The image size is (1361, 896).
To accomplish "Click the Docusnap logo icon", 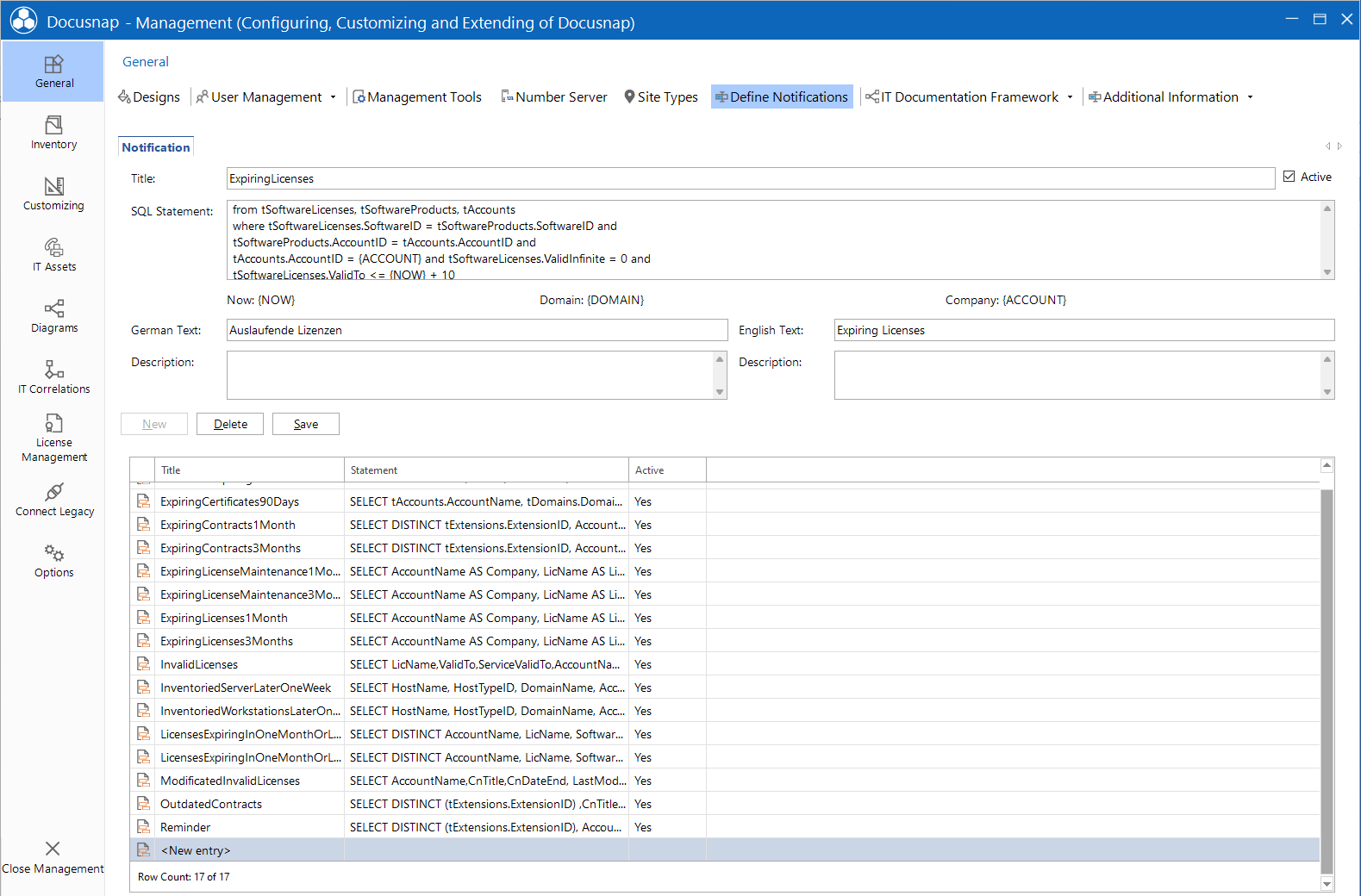I will point(23,21).
